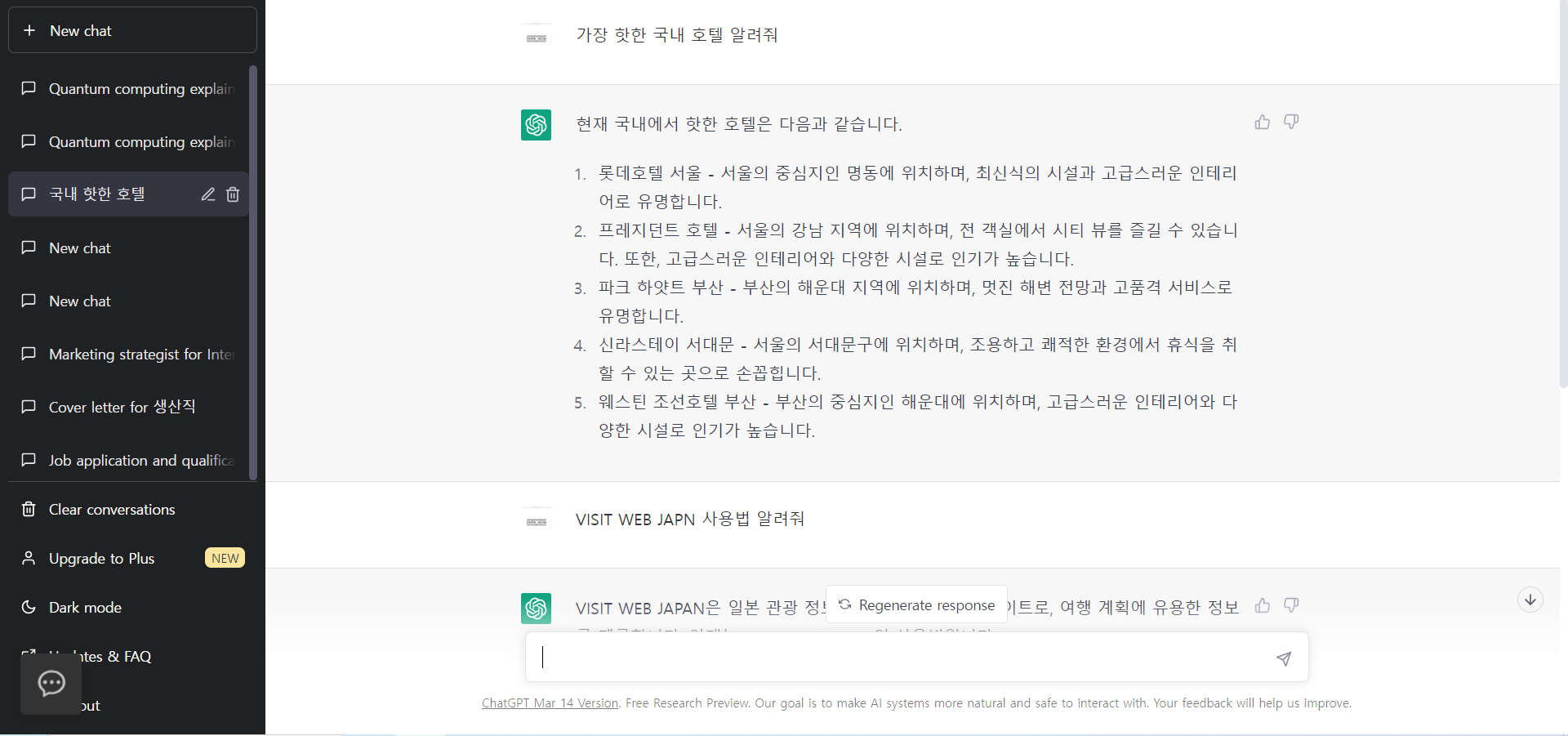This screenshot has width=1568, height=736.
Task: Click chat icon beside Cover letter conversation
Action: click(x=29, y=407)
